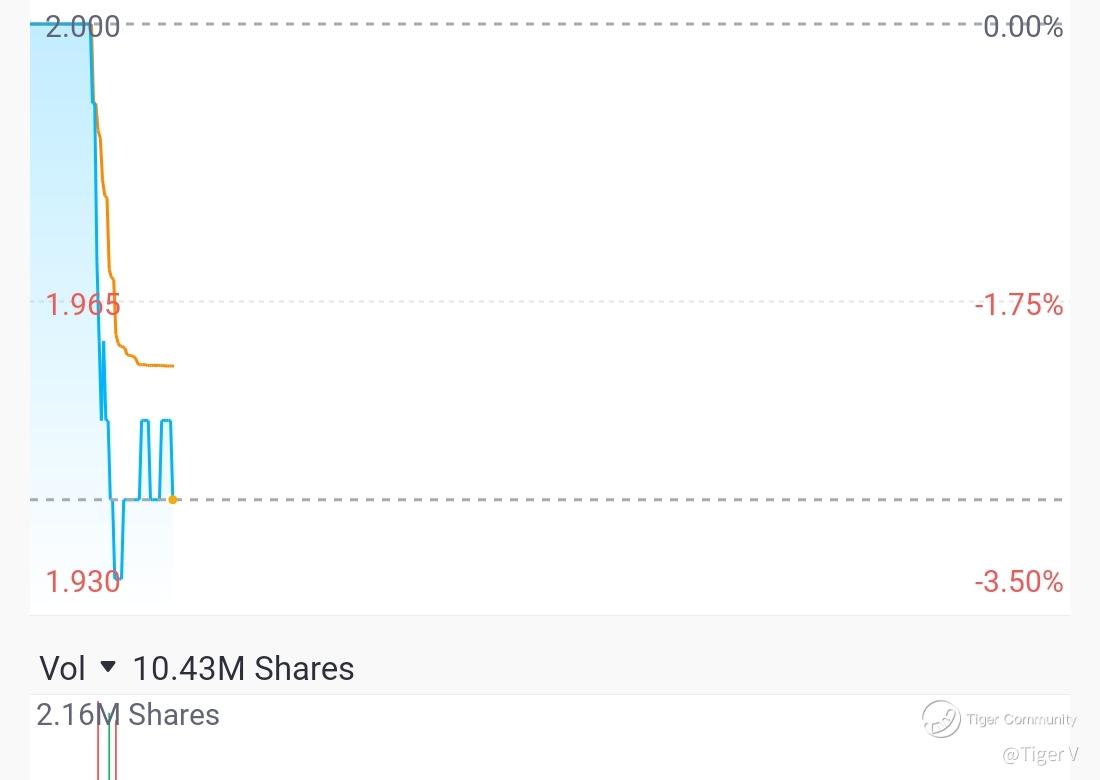Click the -3.50% percentage axis label
The width and height of the screenshot is (1100, 780).
1019,581
